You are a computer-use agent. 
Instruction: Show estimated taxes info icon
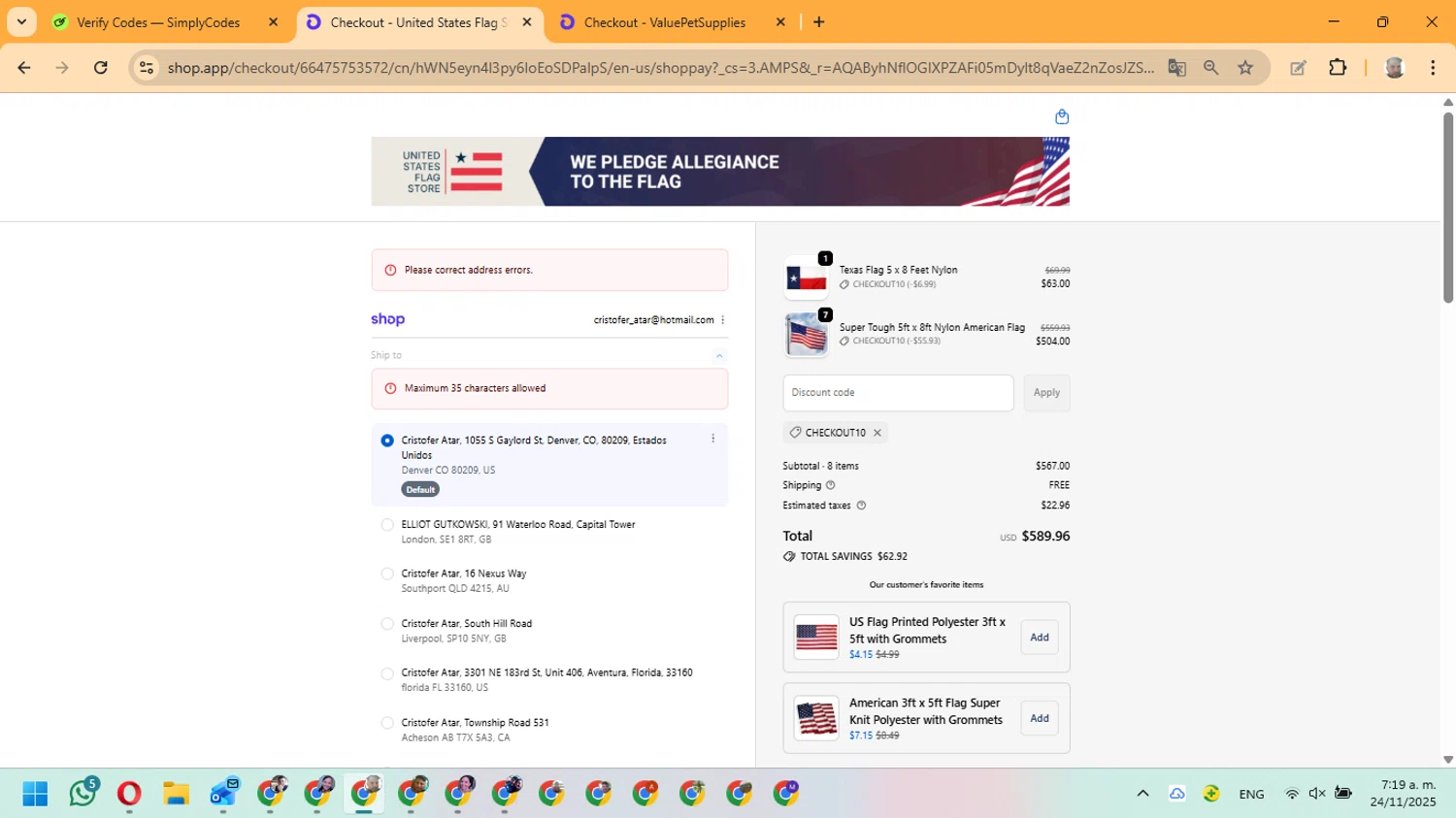click(861, 506)
